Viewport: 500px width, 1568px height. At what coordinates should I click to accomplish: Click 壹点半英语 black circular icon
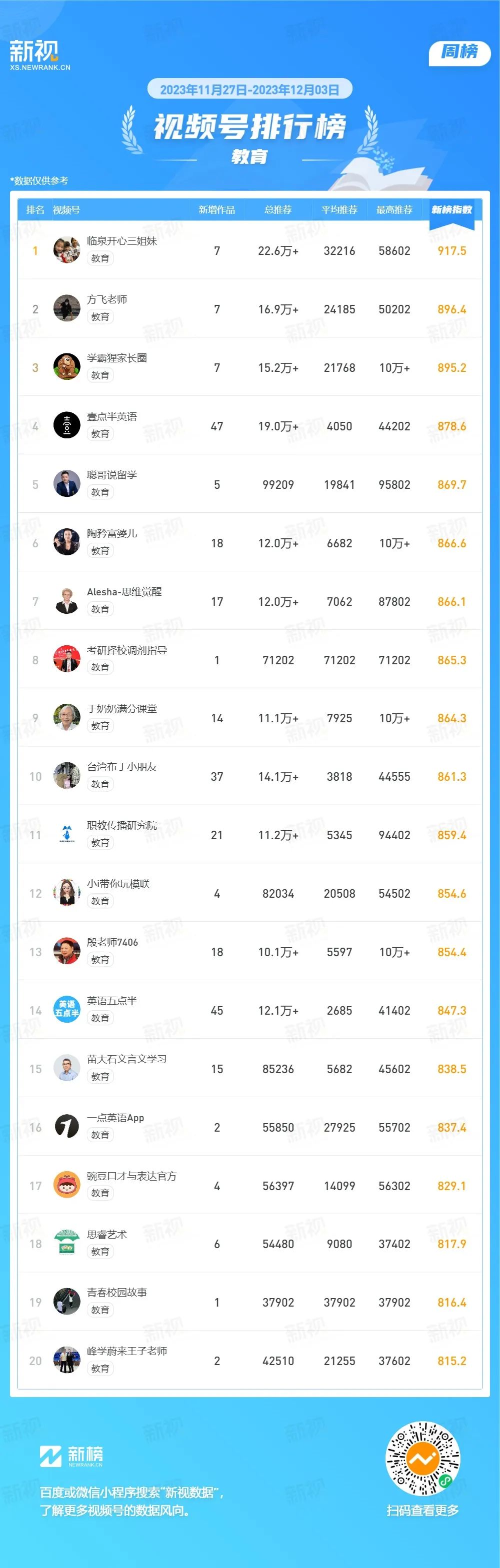67,425
